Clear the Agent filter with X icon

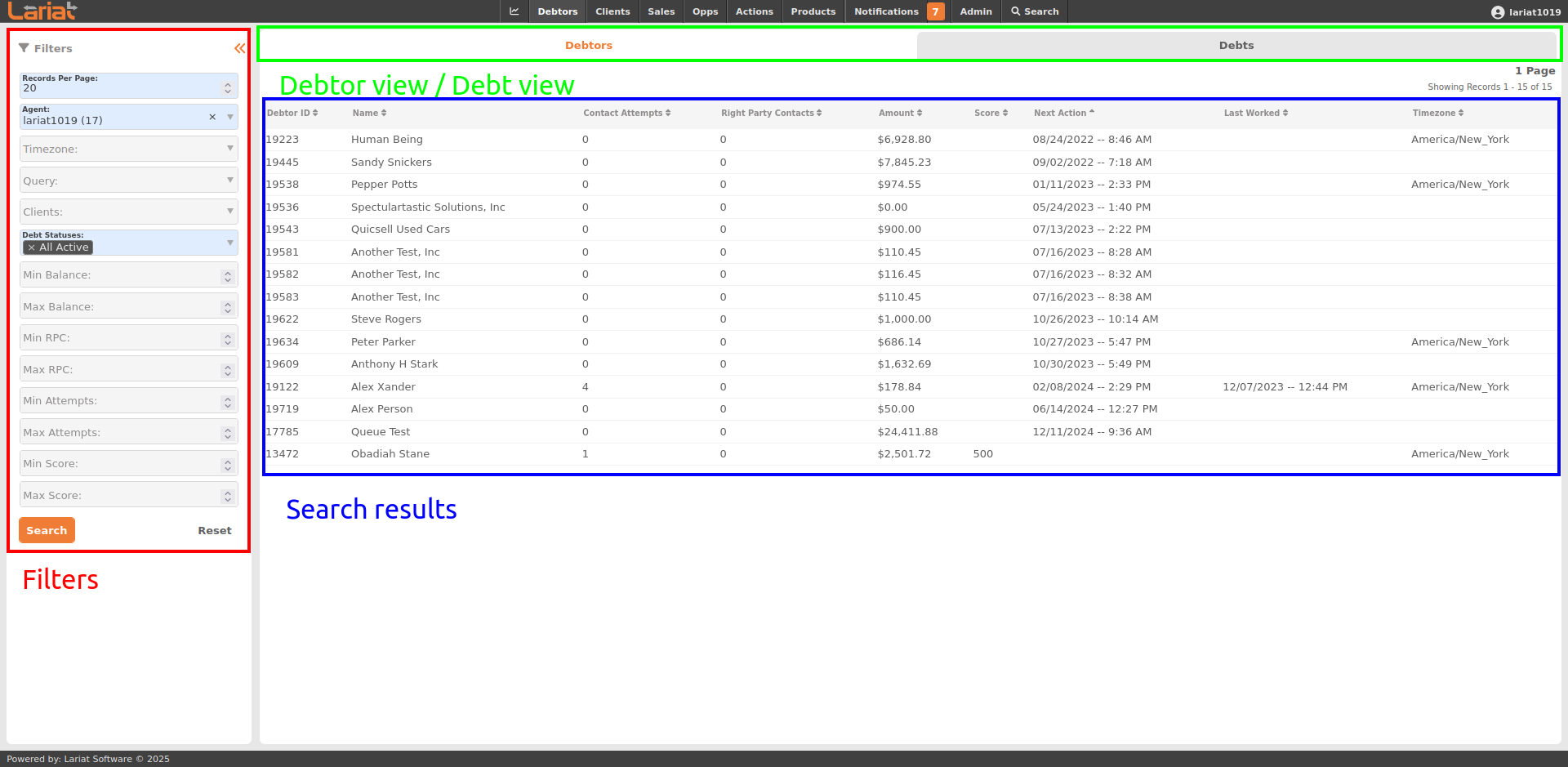click(x=212, y=117)
